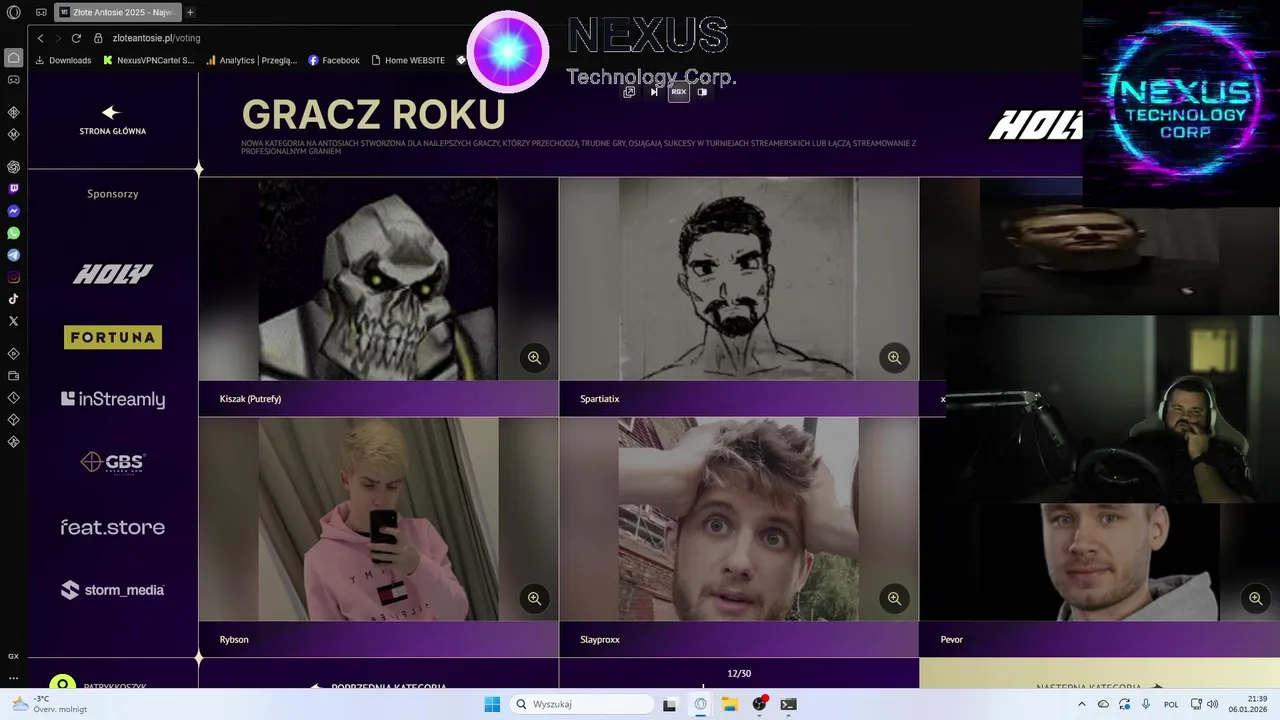
Task: Open sidebar three-dots more options
Action: [13, 676]
